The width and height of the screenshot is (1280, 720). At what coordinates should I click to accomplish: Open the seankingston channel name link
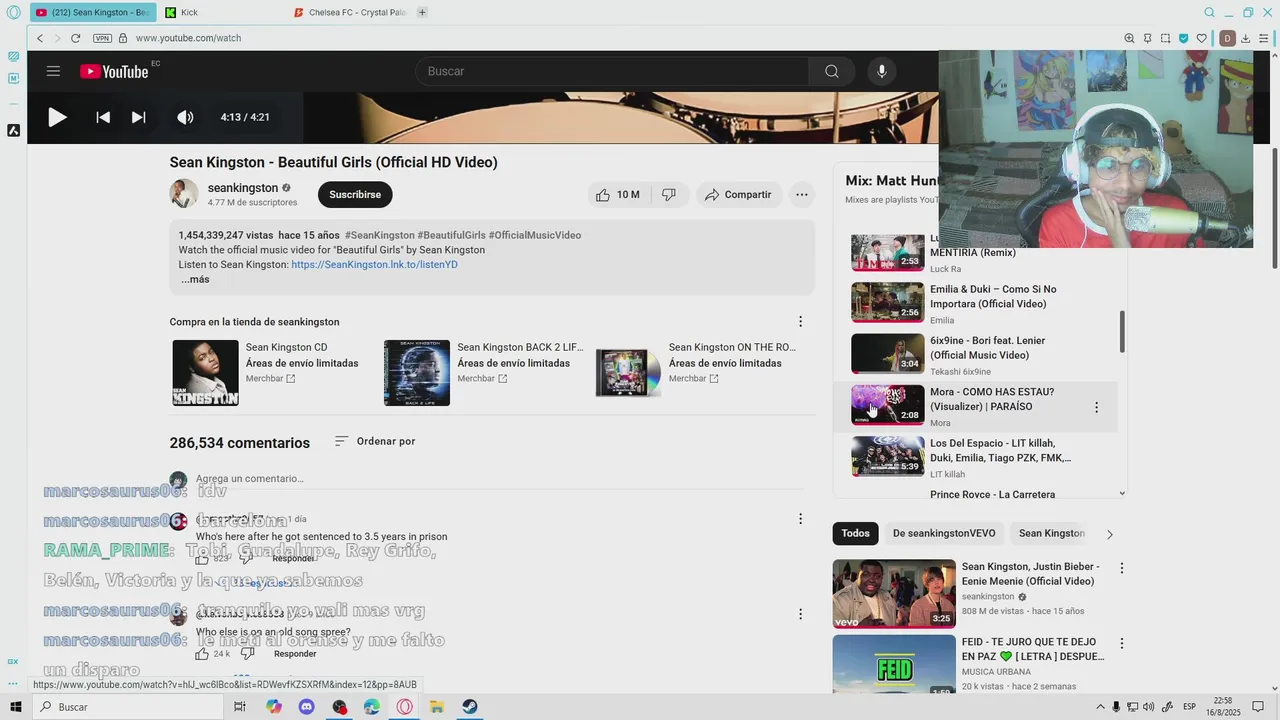point(243,188)
